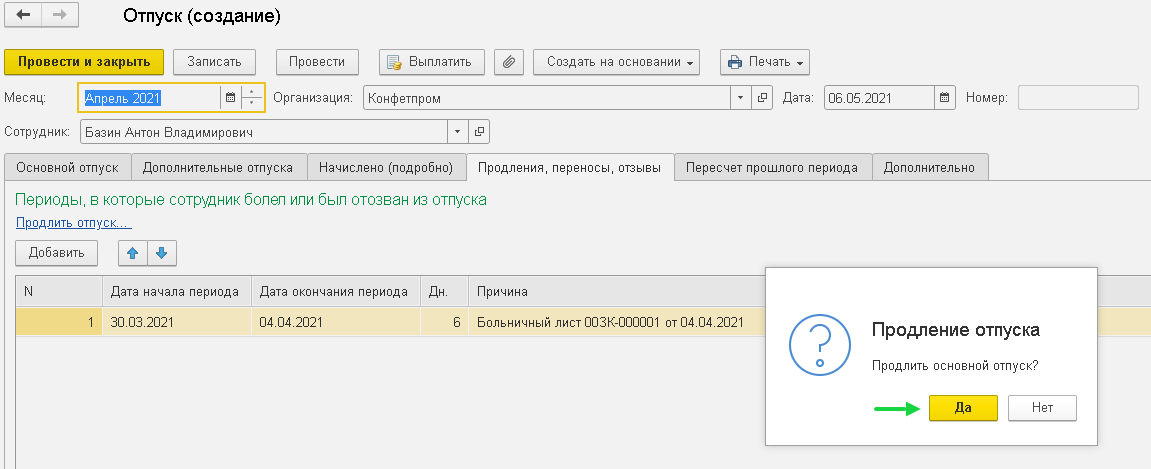Move row down with the down arrow
This screenshot has height=469, width=1151.
[x=161, y=253]
